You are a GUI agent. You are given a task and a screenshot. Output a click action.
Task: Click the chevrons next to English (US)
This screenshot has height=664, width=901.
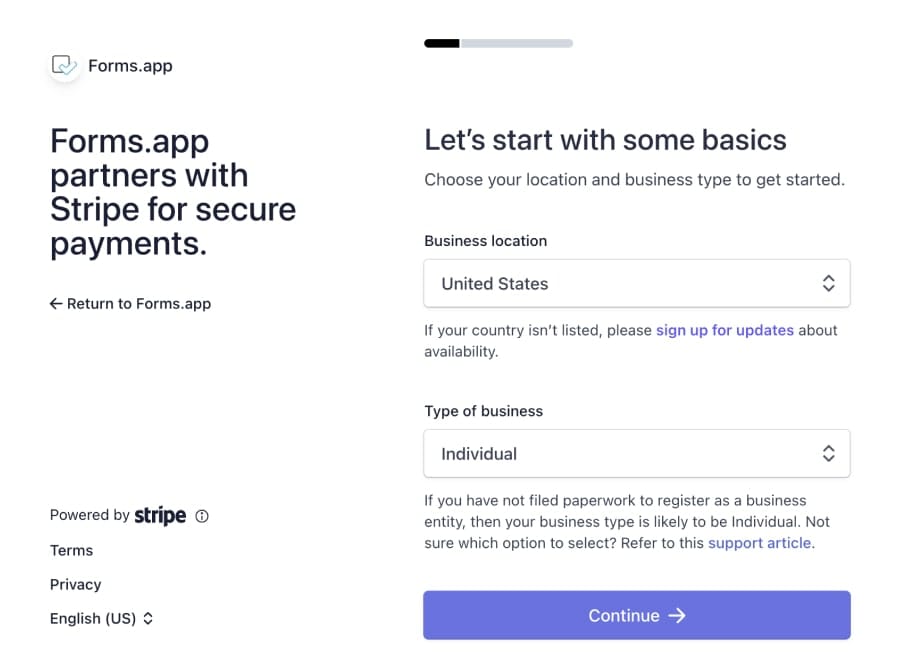pyautogui.click(x=148, y=619)
